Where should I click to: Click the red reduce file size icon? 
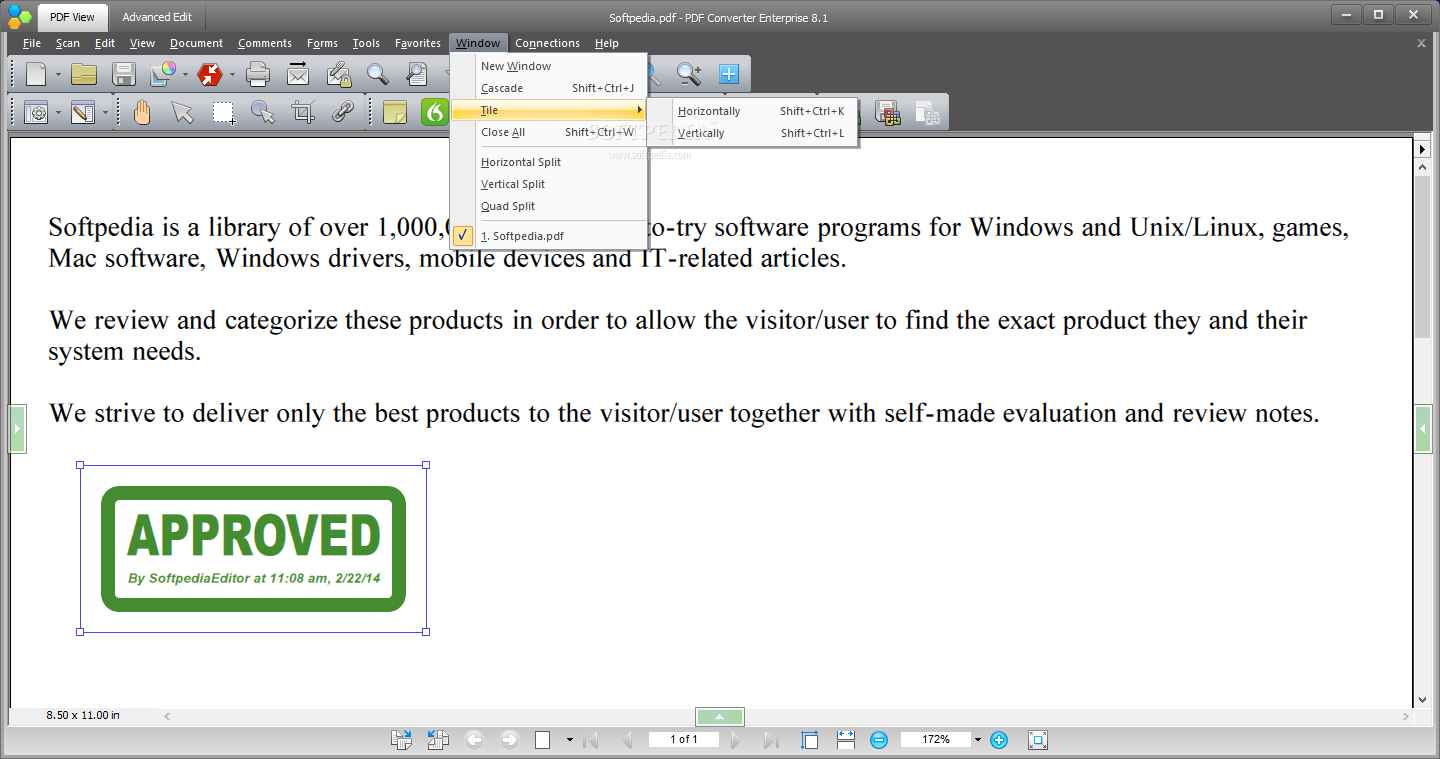[210, 74]
